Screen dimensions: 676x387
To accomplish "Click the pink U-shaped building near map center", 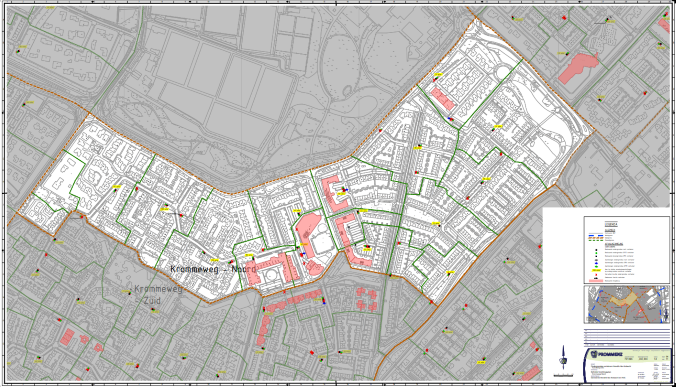I will [x=334, y=194].
